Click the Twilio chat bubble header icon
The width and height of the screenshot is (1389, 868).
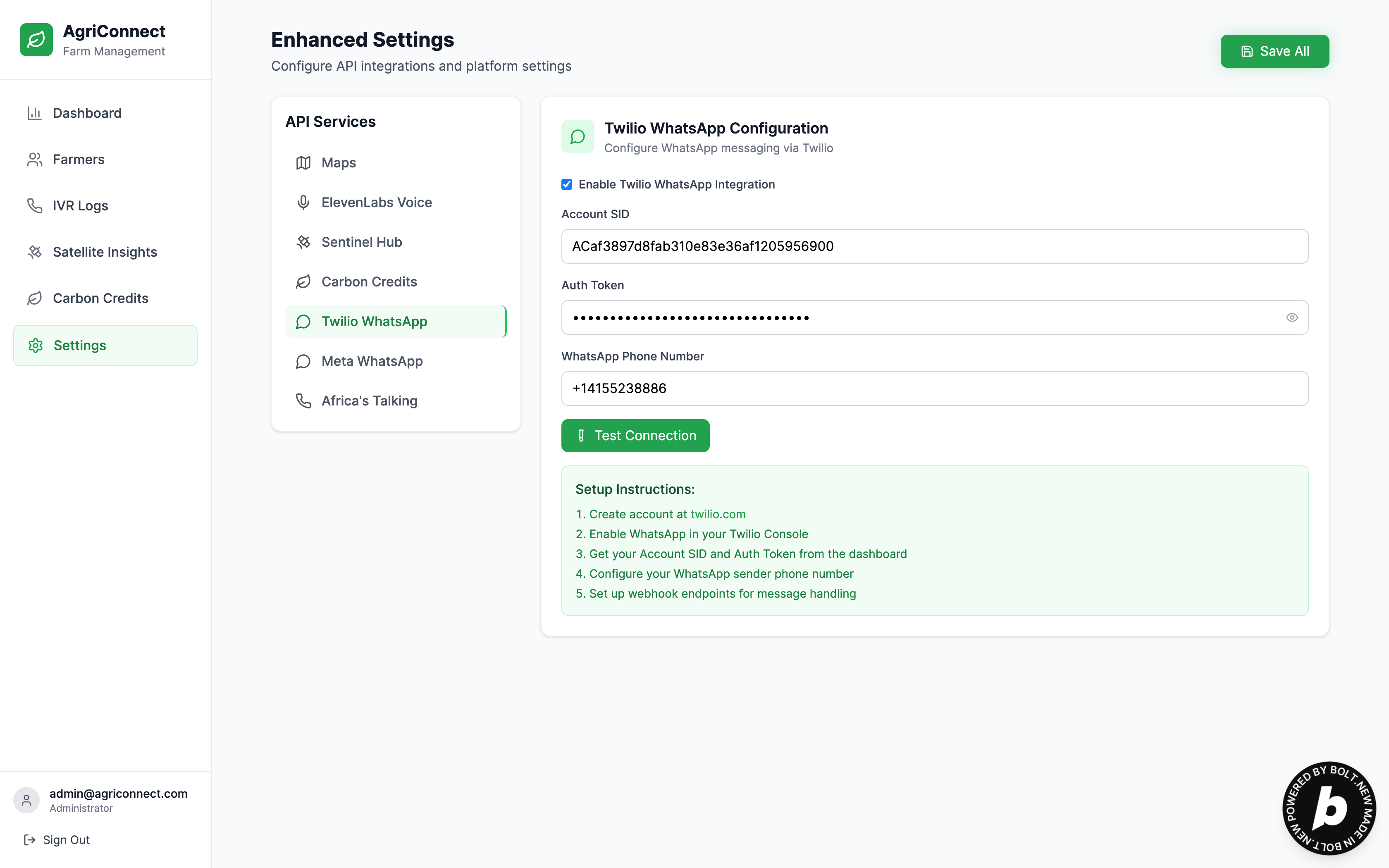578,137
